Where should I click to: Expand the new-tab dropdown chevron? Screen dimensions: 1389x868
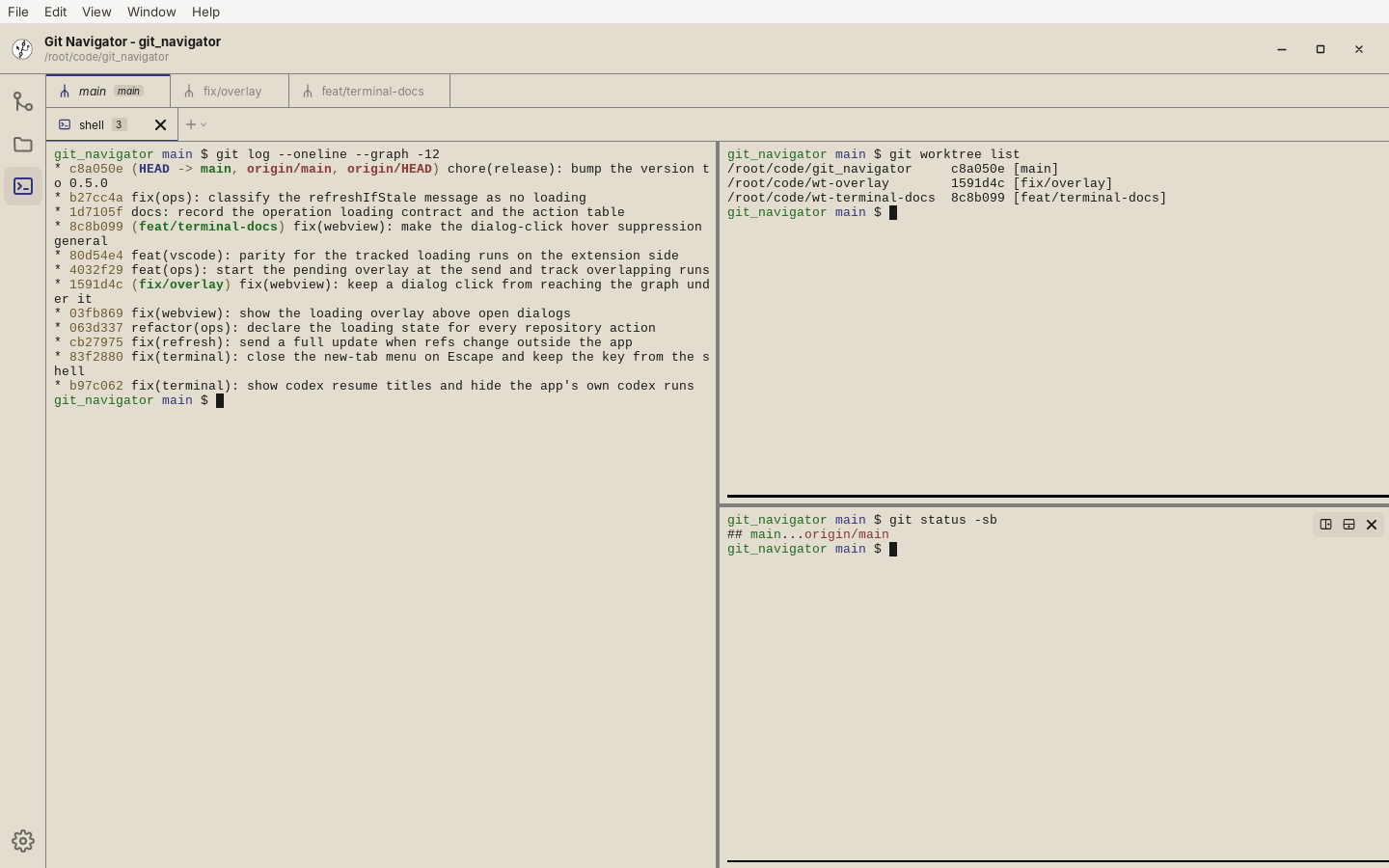point(204,124)
